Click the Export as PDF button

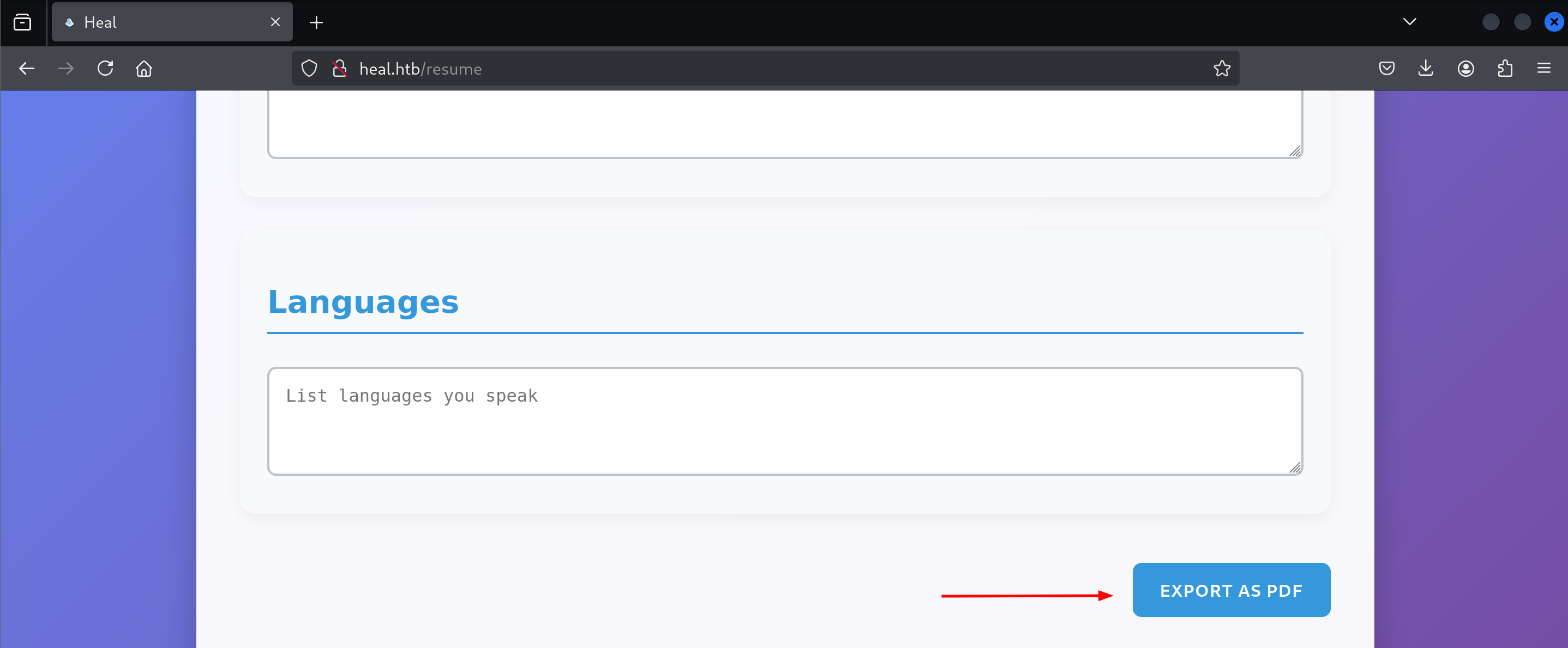point(1231,590)
